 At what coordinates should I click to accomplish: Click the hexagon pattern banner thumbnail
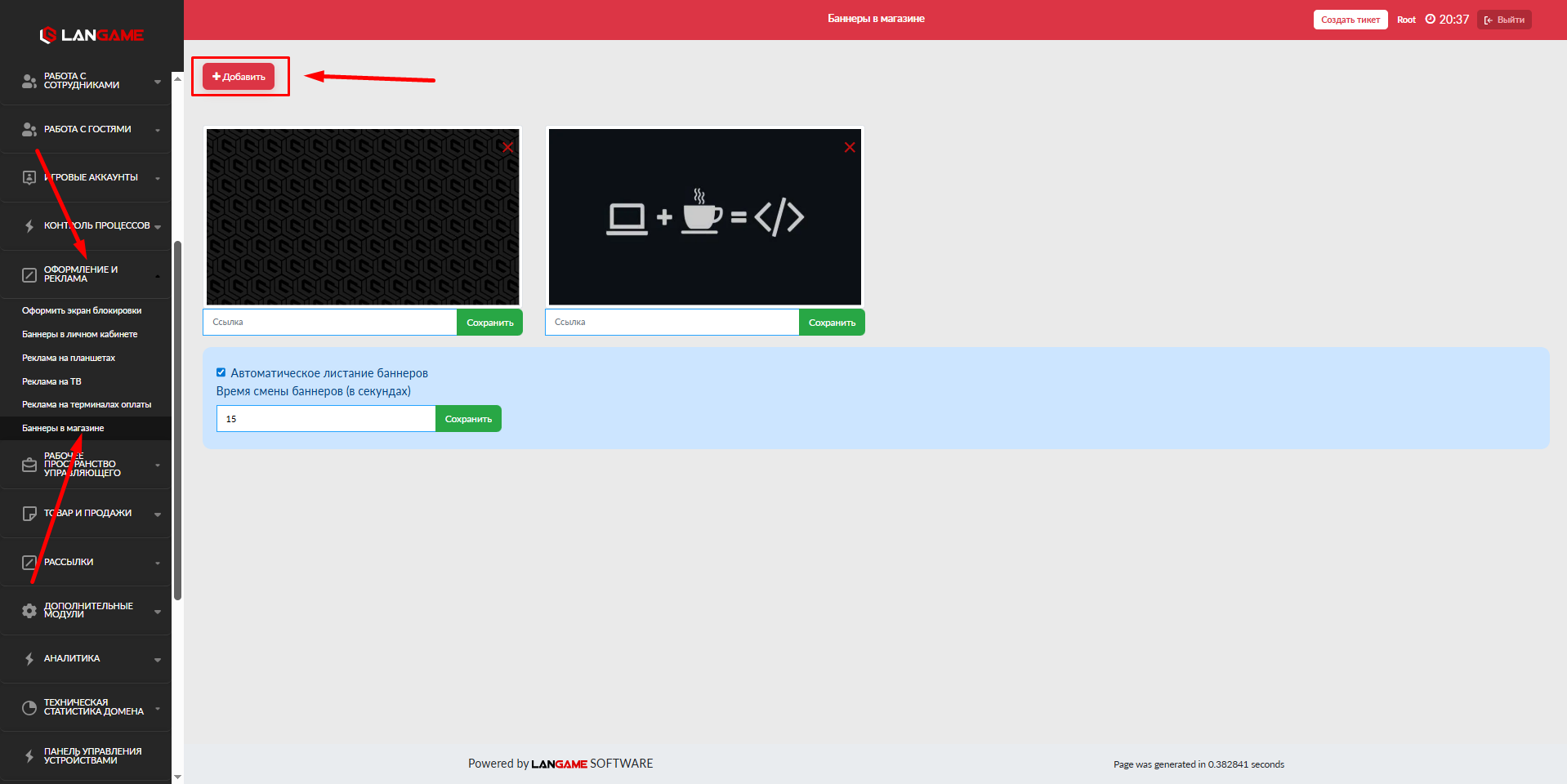(363, 217)
